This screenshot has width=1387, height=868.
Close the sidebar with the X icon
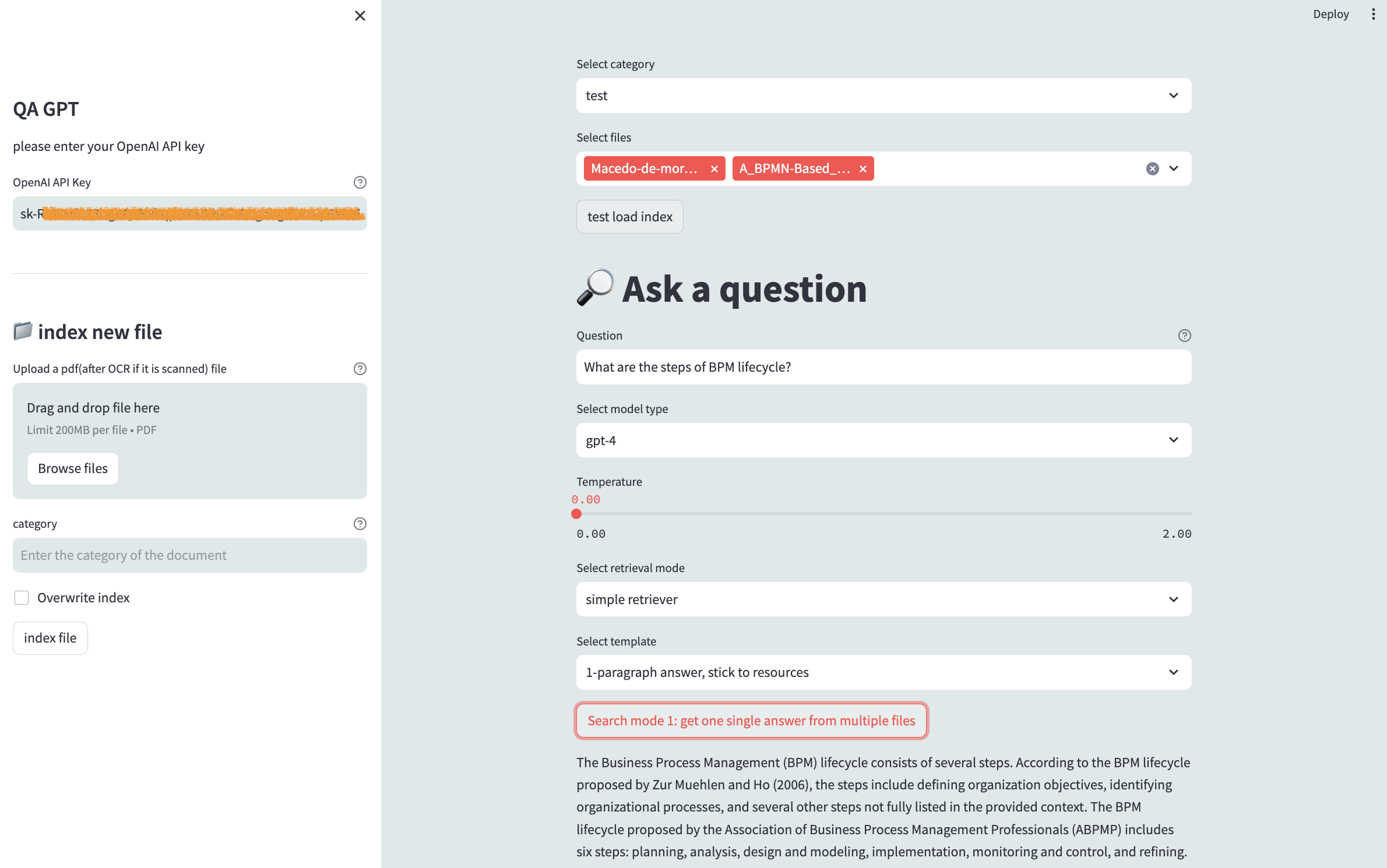point(360,16)
